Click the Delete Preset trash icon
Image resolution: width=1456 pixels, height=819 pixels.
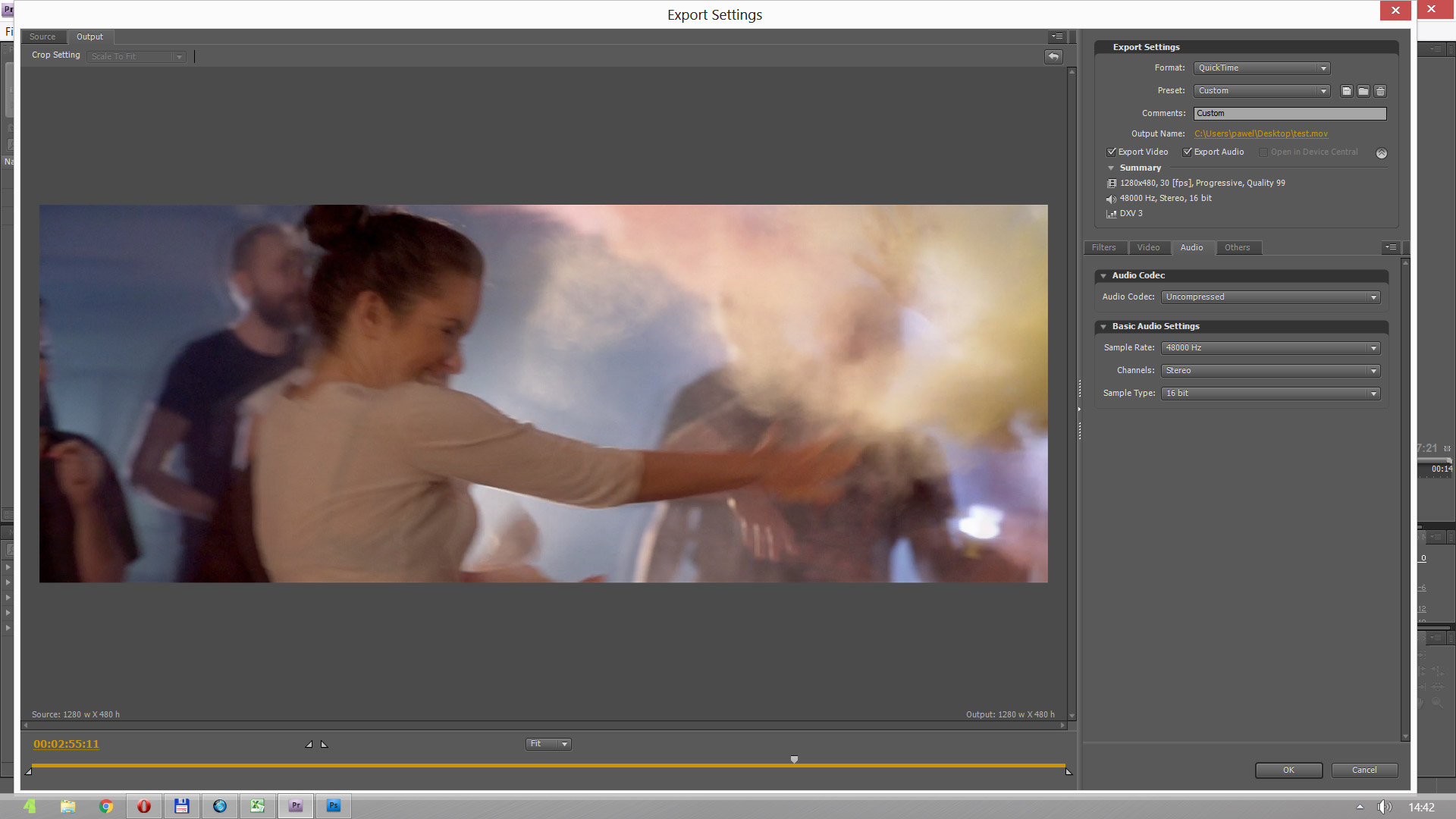tap(1380, 91)
